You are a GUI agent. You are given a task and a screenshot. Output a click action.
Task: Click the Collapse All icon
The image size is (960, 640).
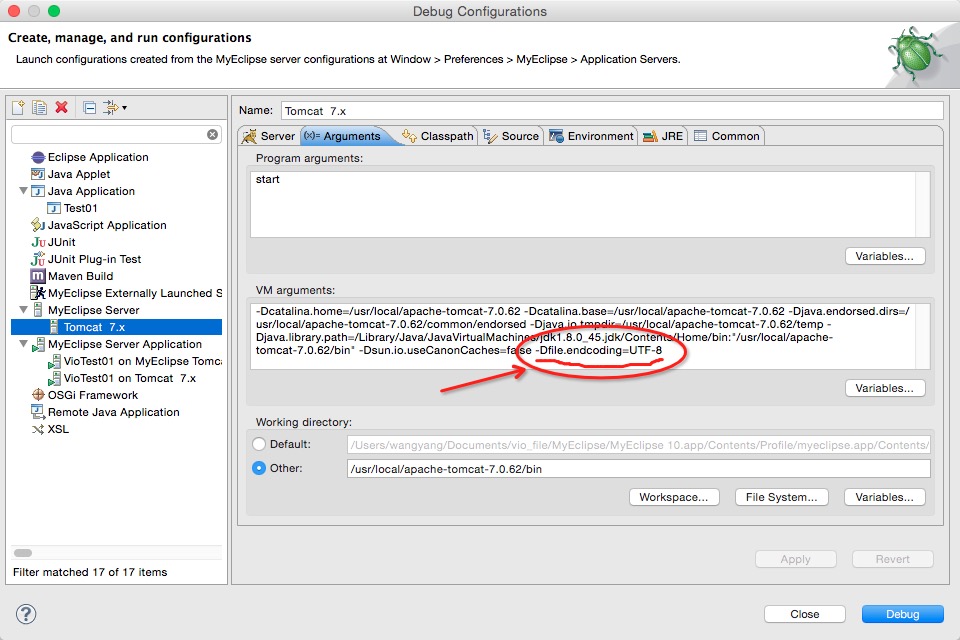[89, 108]
